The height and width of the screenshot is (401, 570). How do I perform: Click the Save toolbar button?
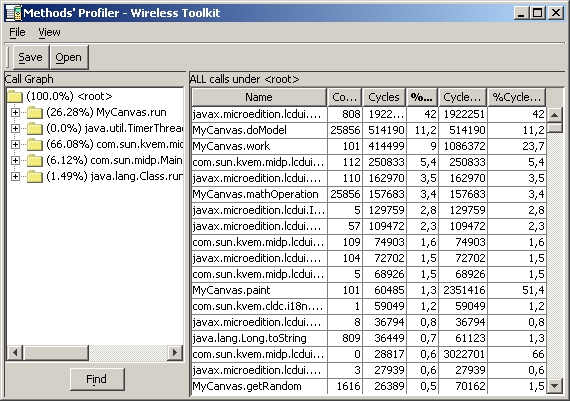coord(31,57)
